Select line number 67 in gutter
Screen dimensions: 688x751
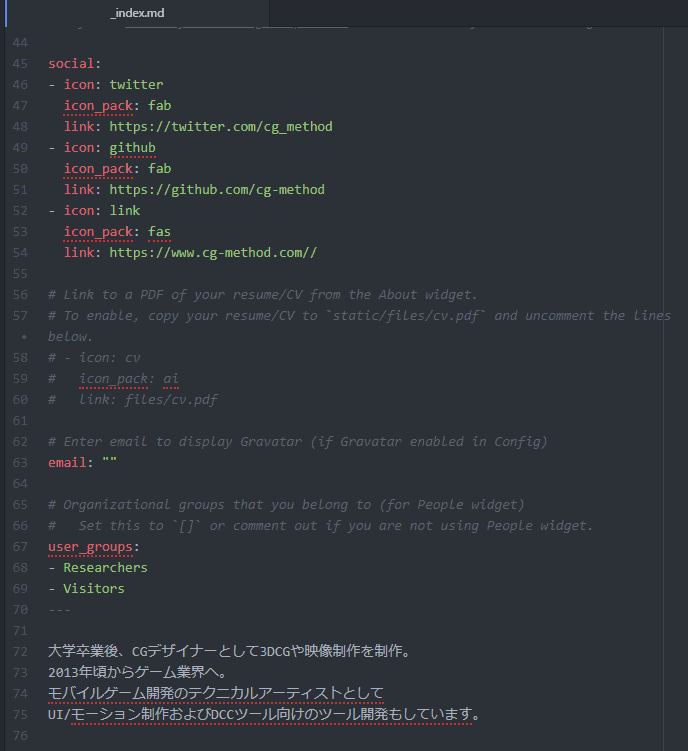point(20,547)
